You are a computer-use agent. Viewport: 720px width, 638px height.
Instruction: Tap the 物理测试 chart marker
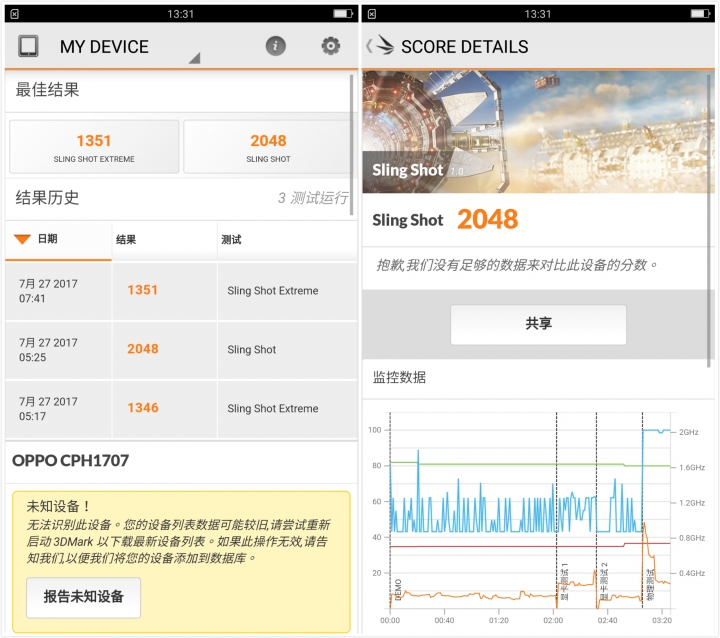coord(650,585)
